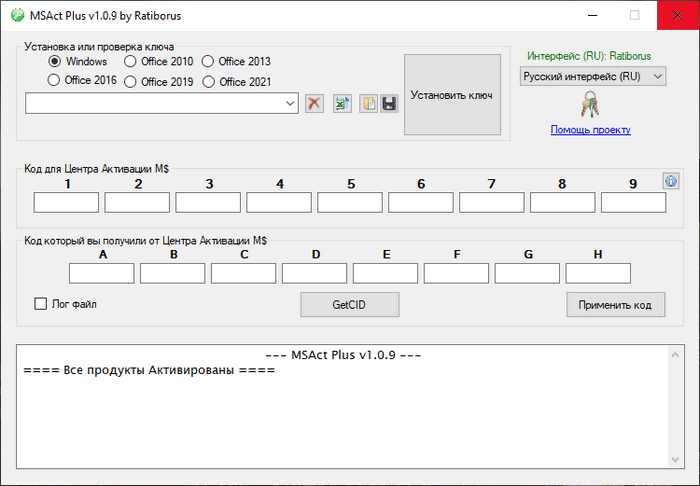The image size is (700, 486).
Task: Open the product key combo box dropdown
Action: pyautogui.click(x=290, y=104)
